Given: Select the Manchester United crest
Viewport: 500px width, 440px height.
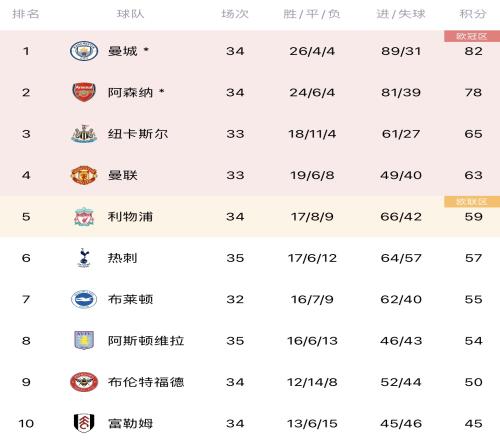Looking at the screenshot, I should 84,175.
